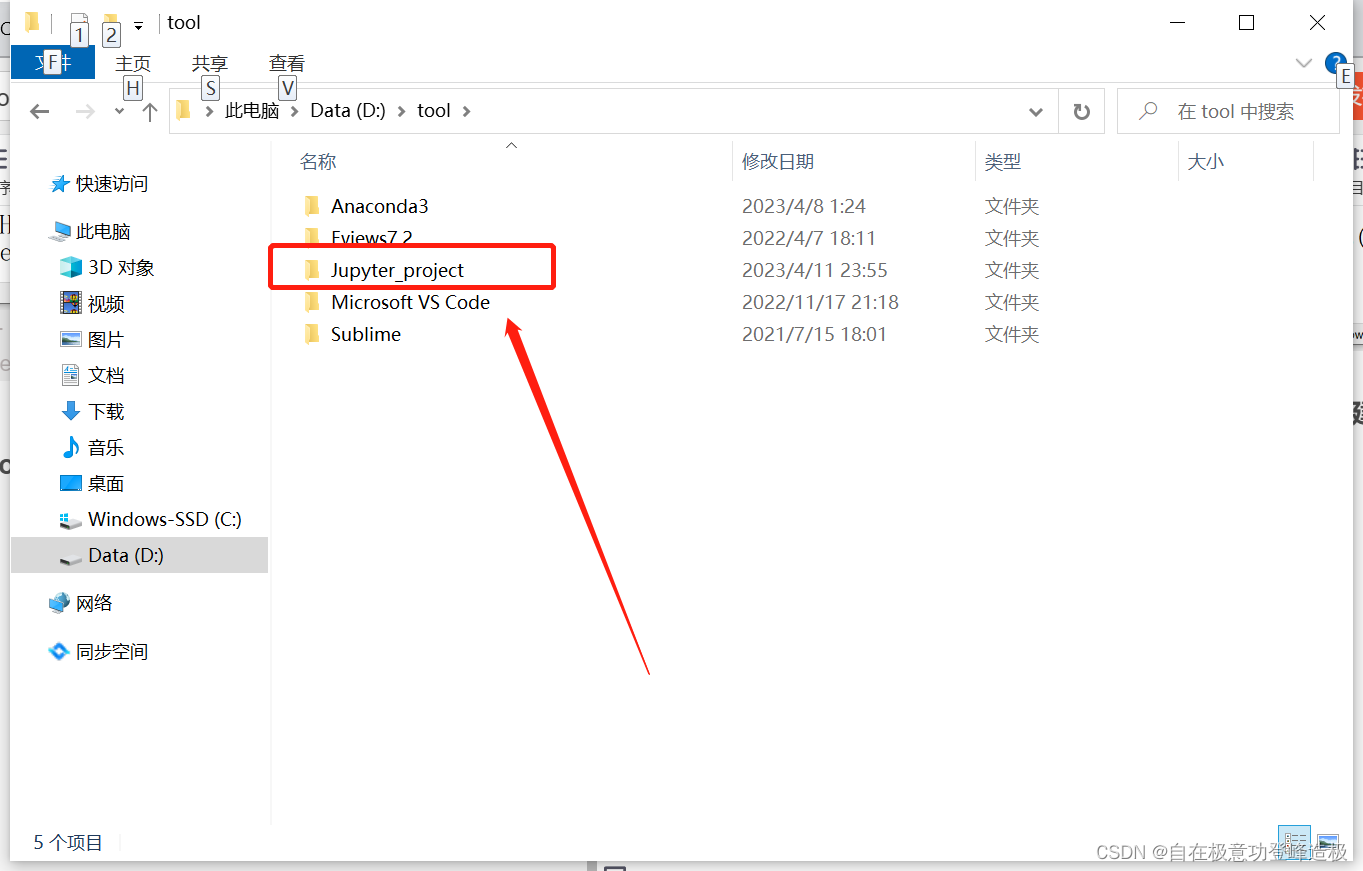Expand the ribbon with the chevron
This screenshot has width=1363, height=871.
click(1304, 63)
